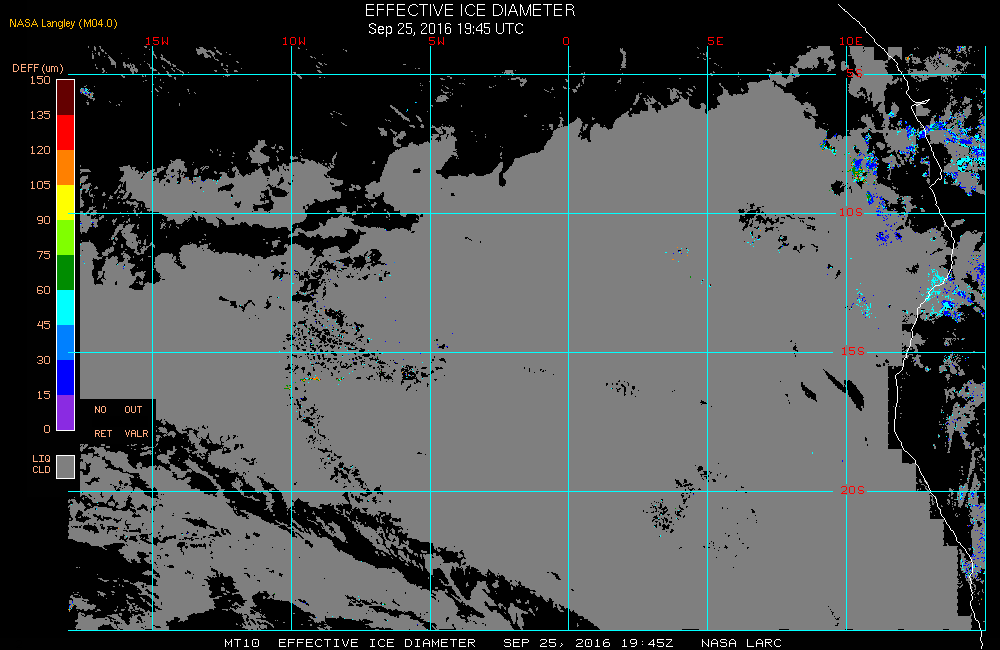1000x650 pixels.
Task: Click the Sep 25, 2016 19:45 UTC timestamp
Action: click(446, 29)
